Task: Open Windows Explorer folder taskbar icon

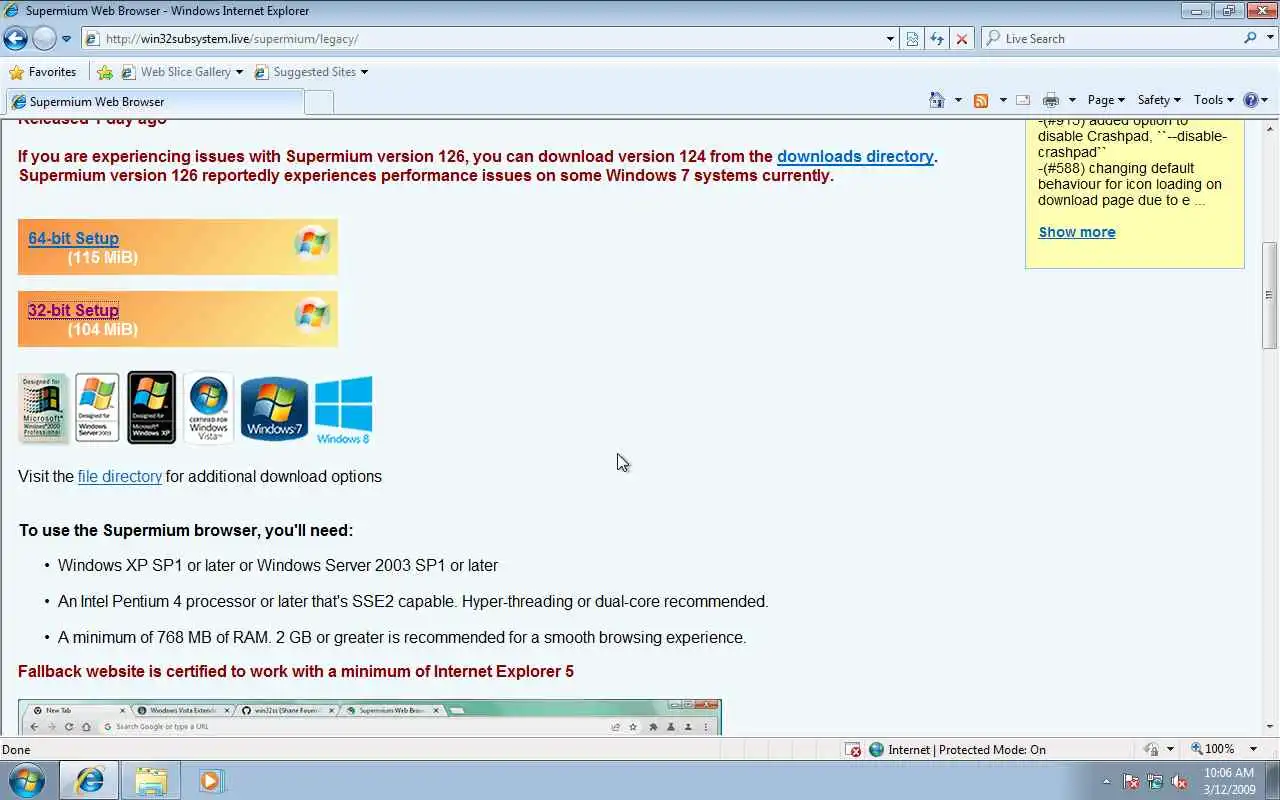Action: click(x=151, y=780)
